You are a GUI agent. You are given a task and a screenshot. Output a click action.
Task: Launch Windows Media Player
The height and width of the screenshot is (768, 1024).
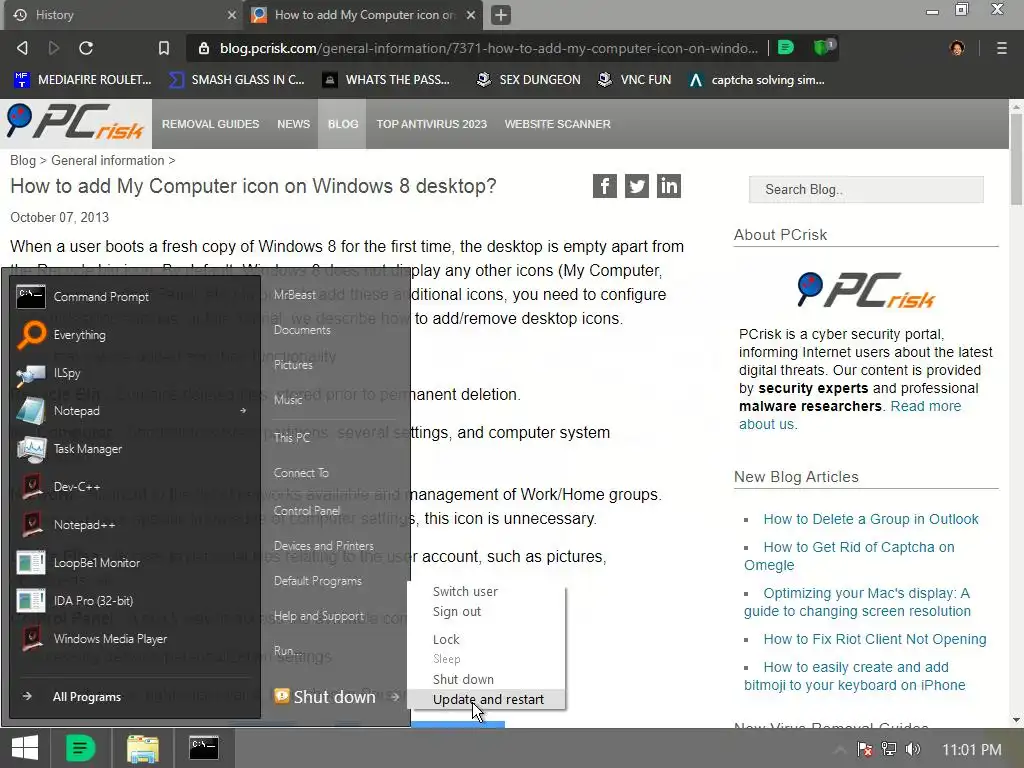(x=134, y=638)
